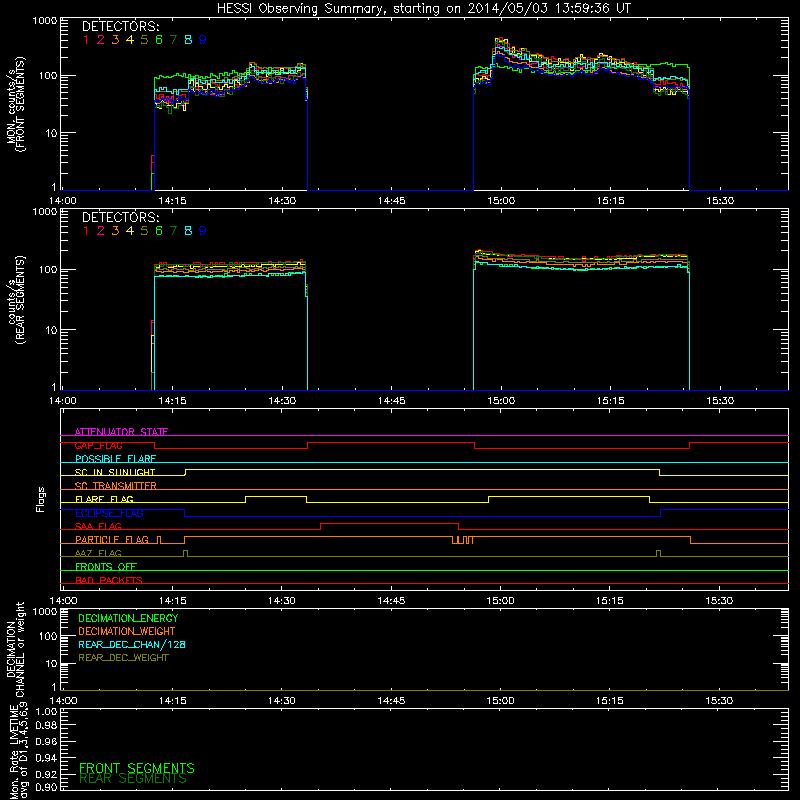Click the 14:45 tick under rear segments plot
This screenshot has width=800, height=800.
(392, 401)
